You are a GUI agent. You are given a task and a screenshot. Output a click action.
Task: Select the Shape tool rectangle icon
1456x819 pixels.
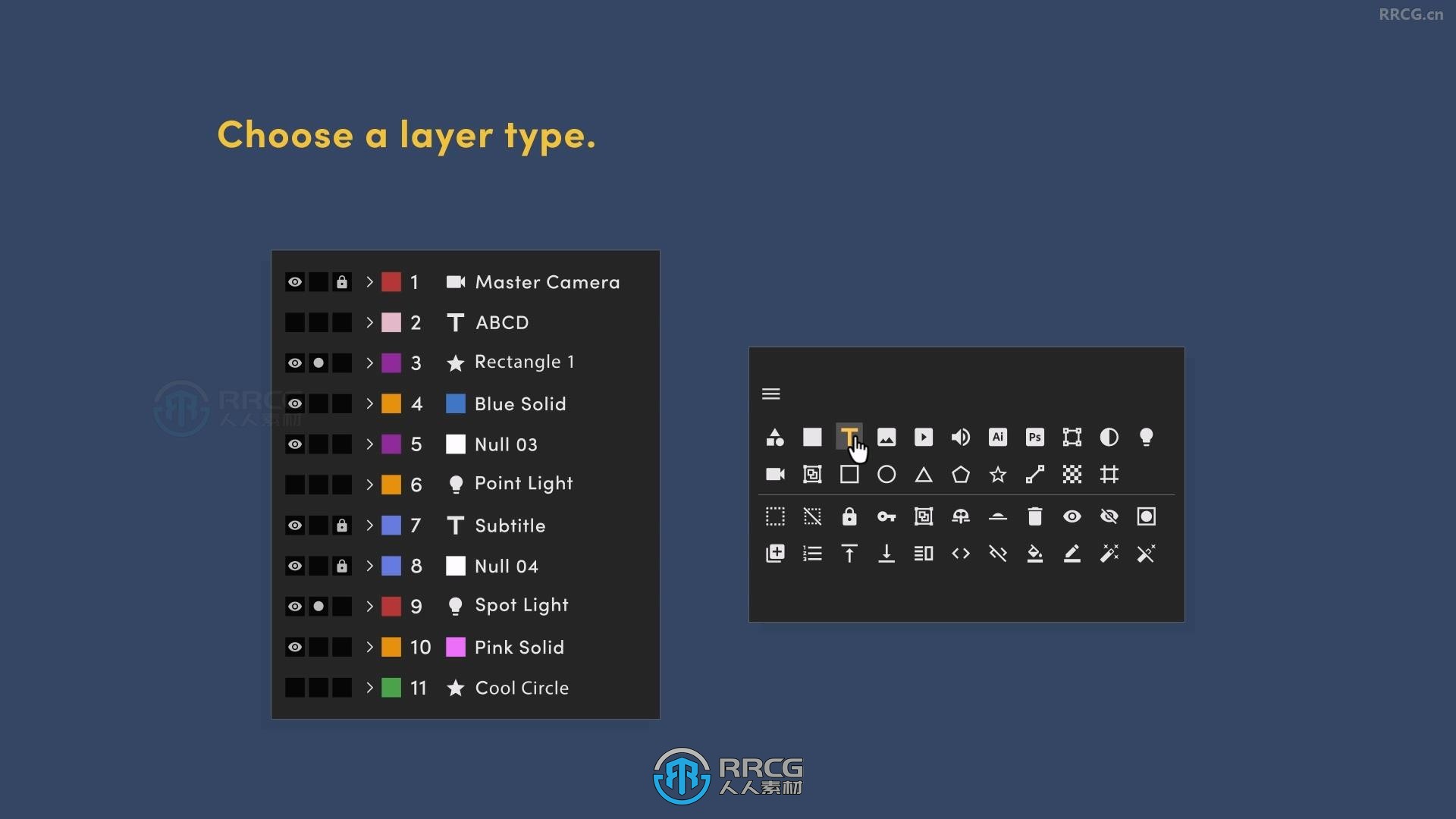[849, 475]
